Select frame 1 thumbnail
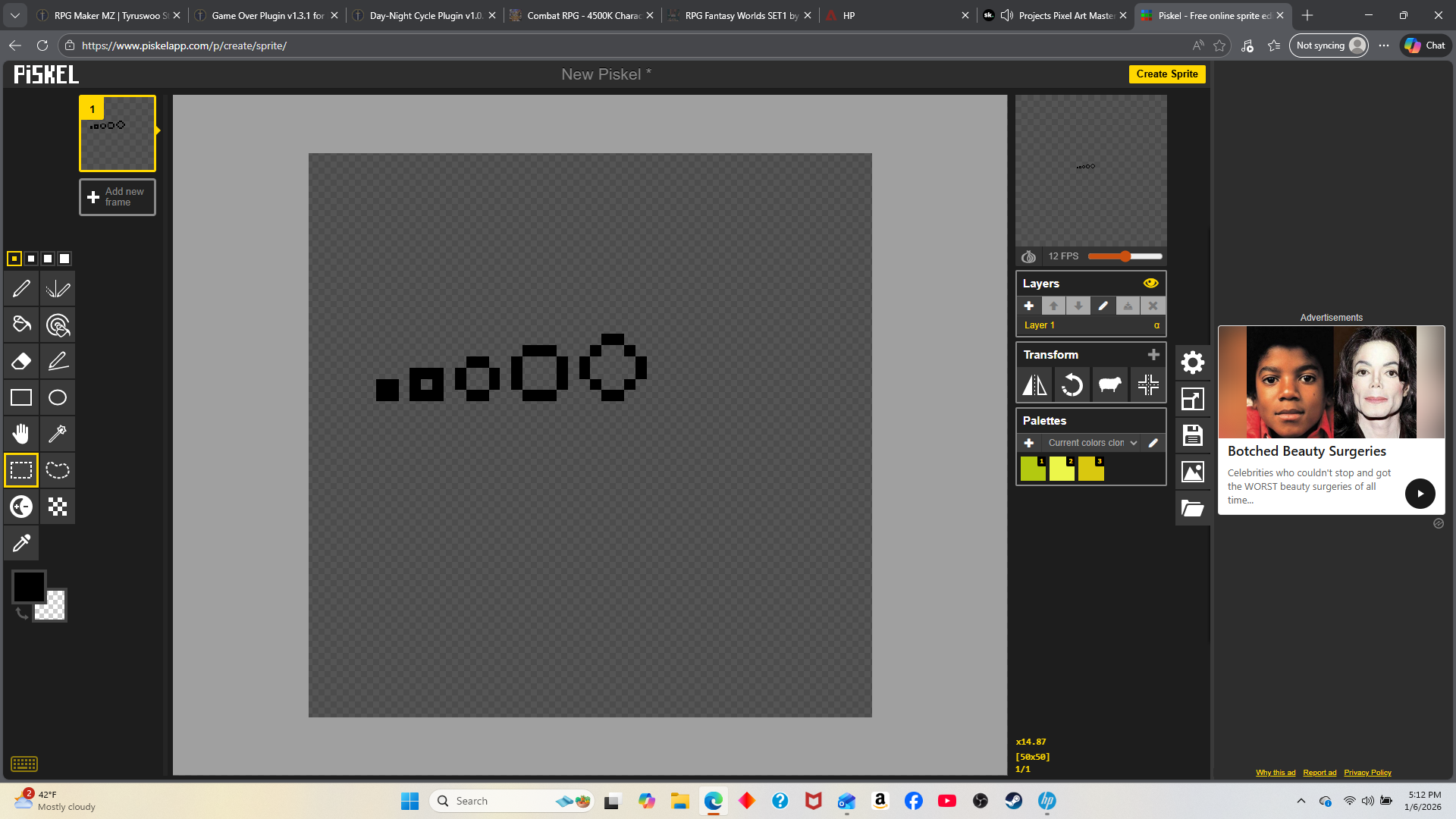The height and width of the screenshot is (819, 1456). (x=118, y=133)
